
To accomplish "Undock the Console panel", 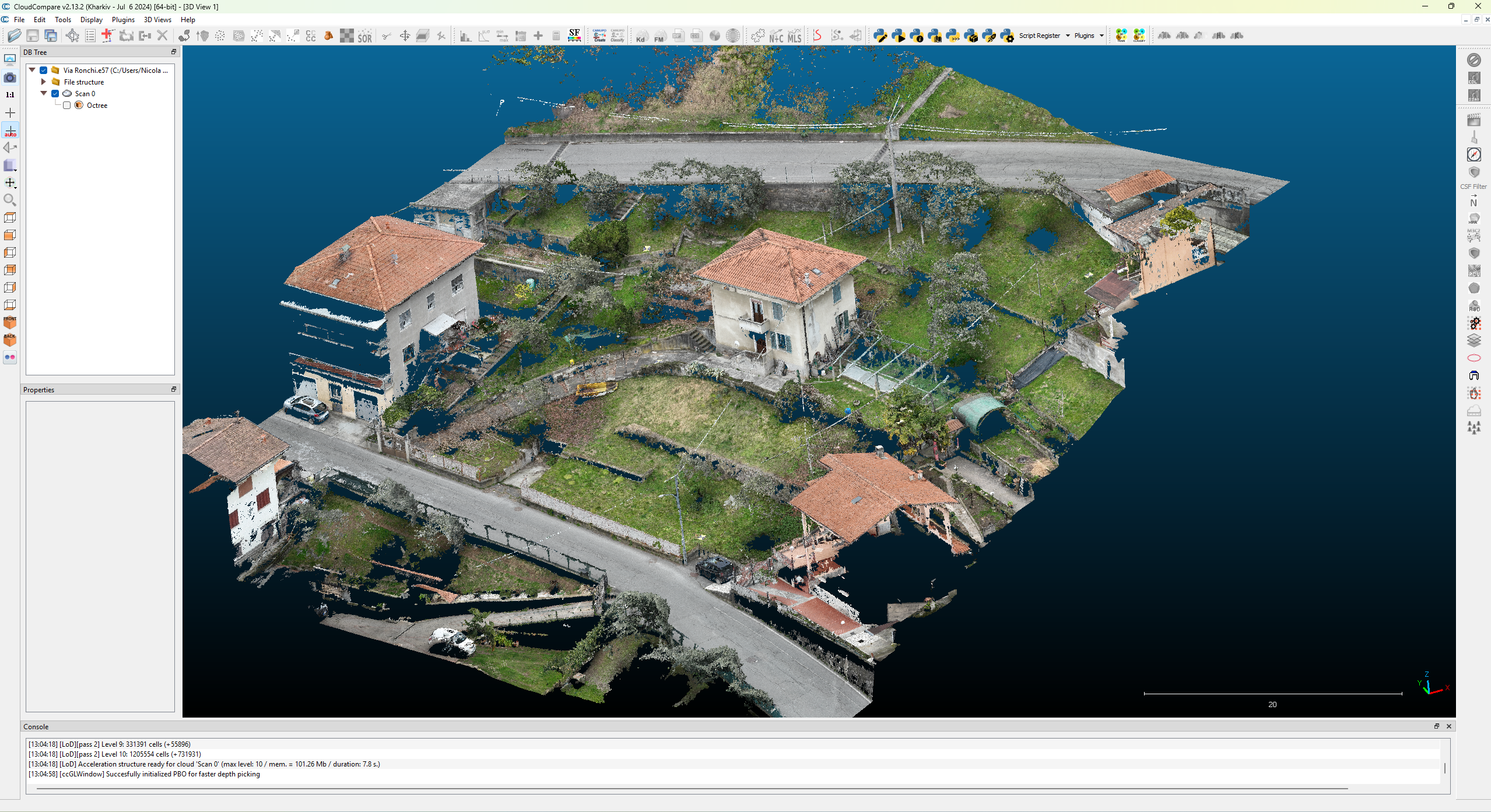I will tap(1436, 726).
